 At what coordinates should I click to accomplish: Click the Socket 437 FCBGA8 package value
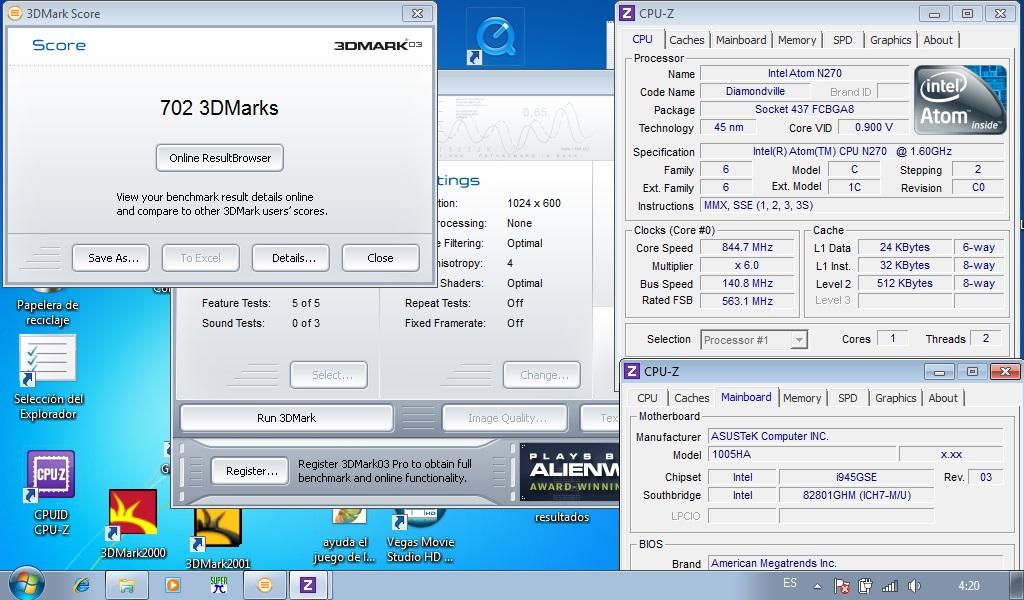coord(805,109)
